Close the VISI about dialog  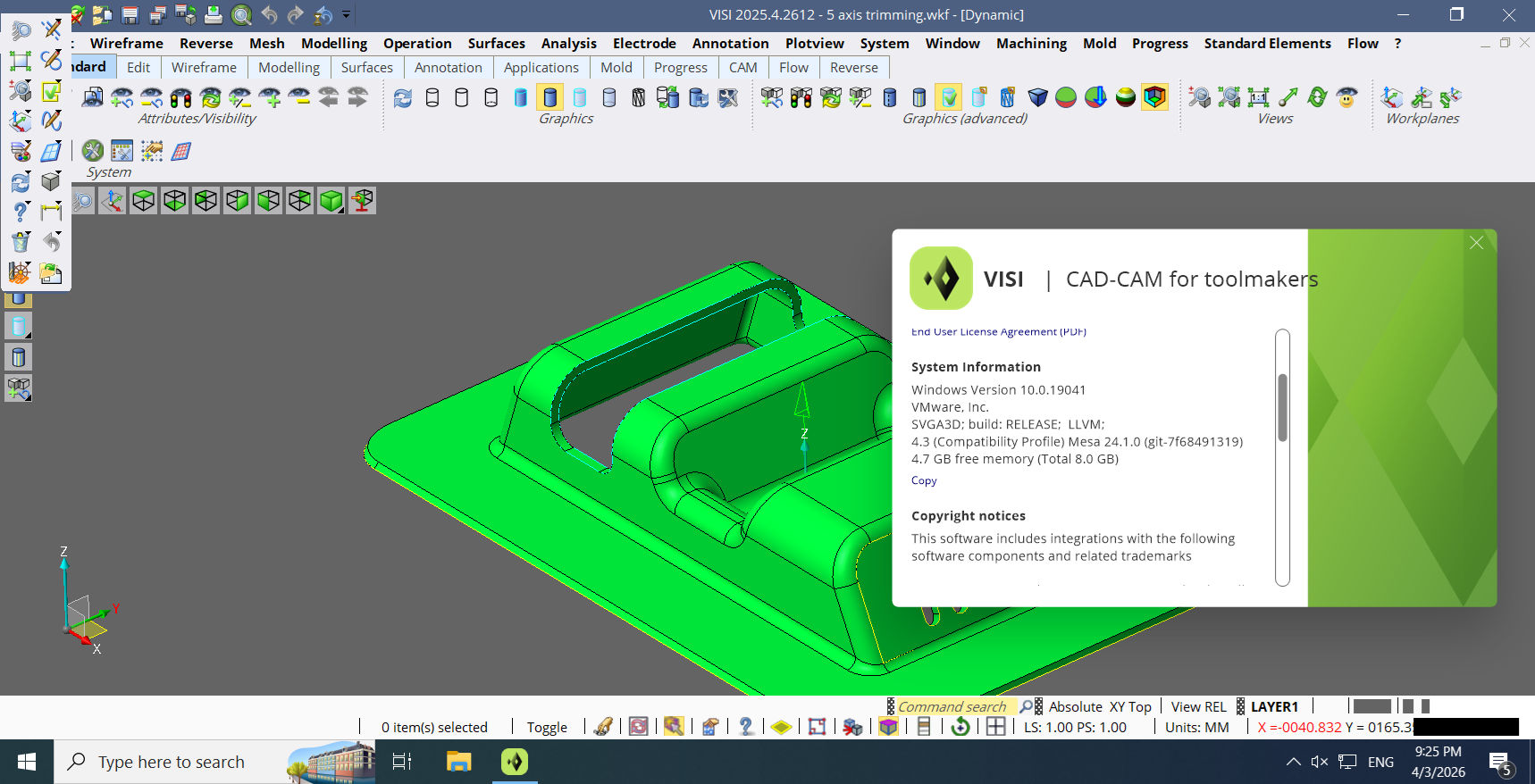pyautogui.click(x=1476, y=243)
